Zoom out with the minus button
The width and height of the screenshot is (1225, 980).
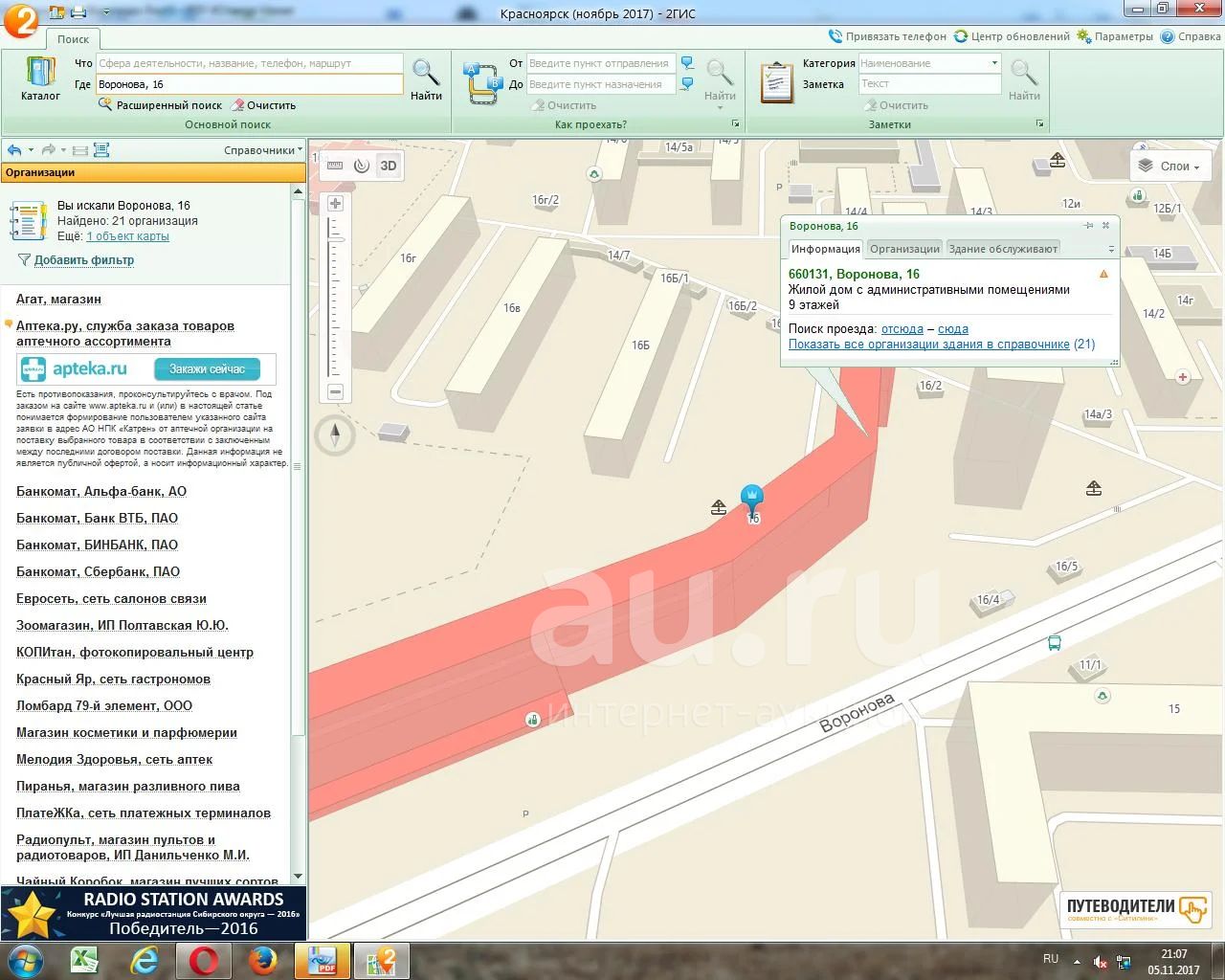tap(335, 391)
